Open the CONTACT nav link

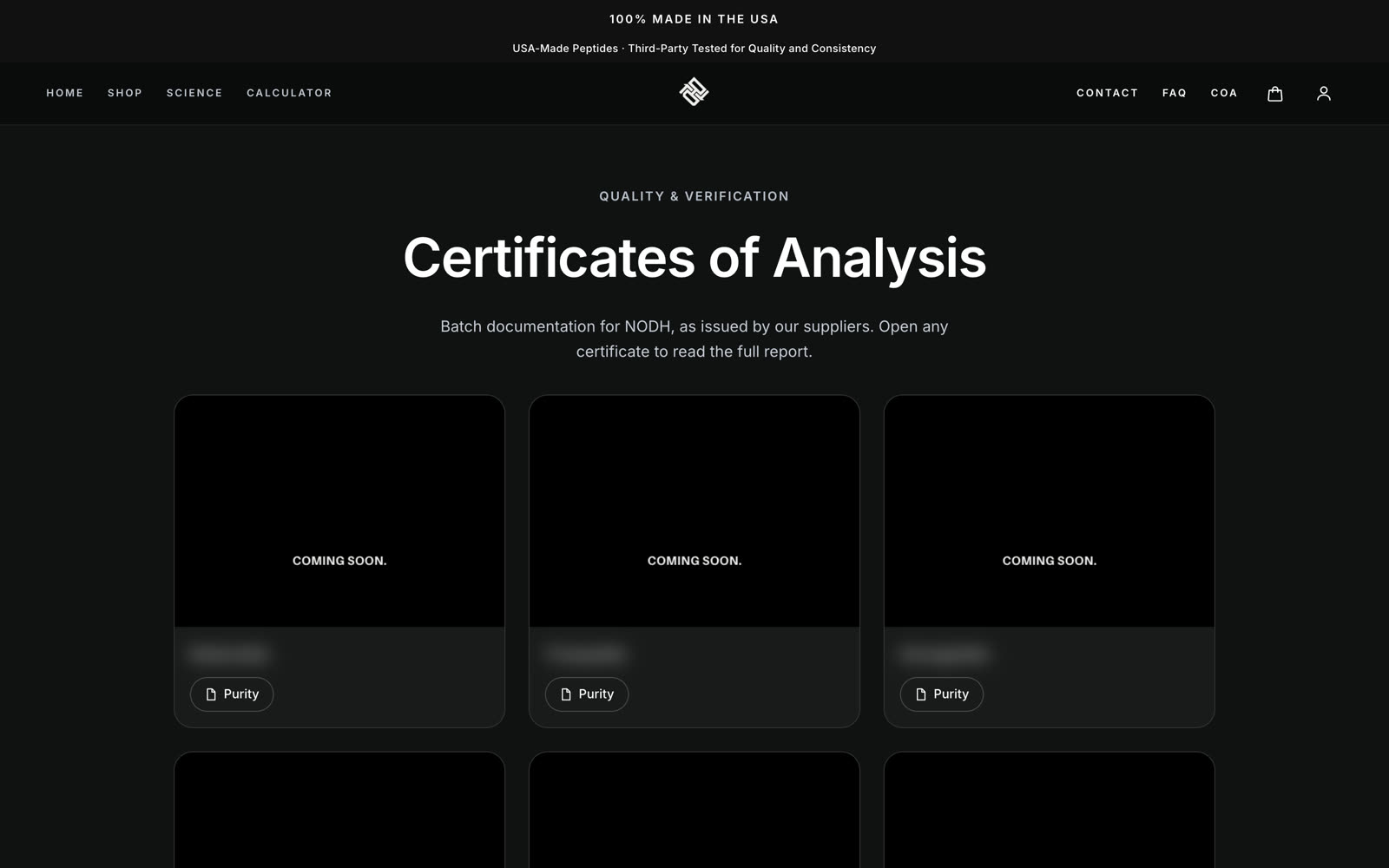(x=1107, y=93)
